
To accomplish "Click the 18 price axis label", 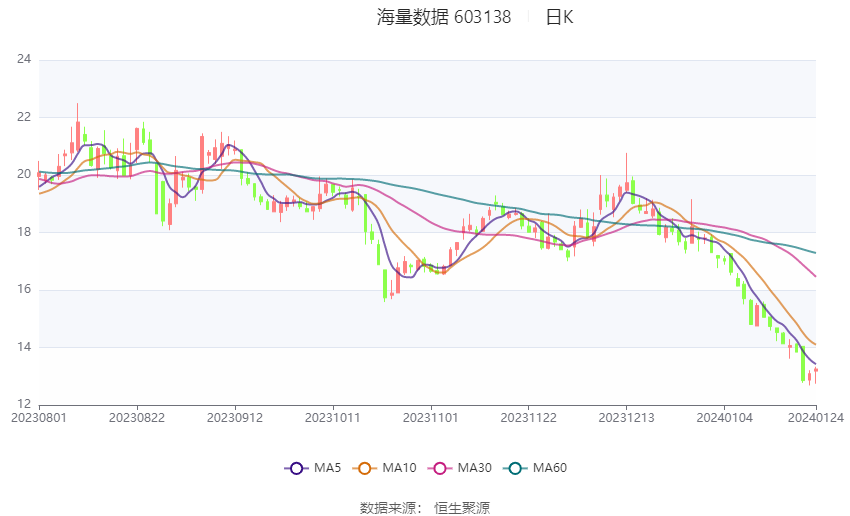I will tap(24, 232).
